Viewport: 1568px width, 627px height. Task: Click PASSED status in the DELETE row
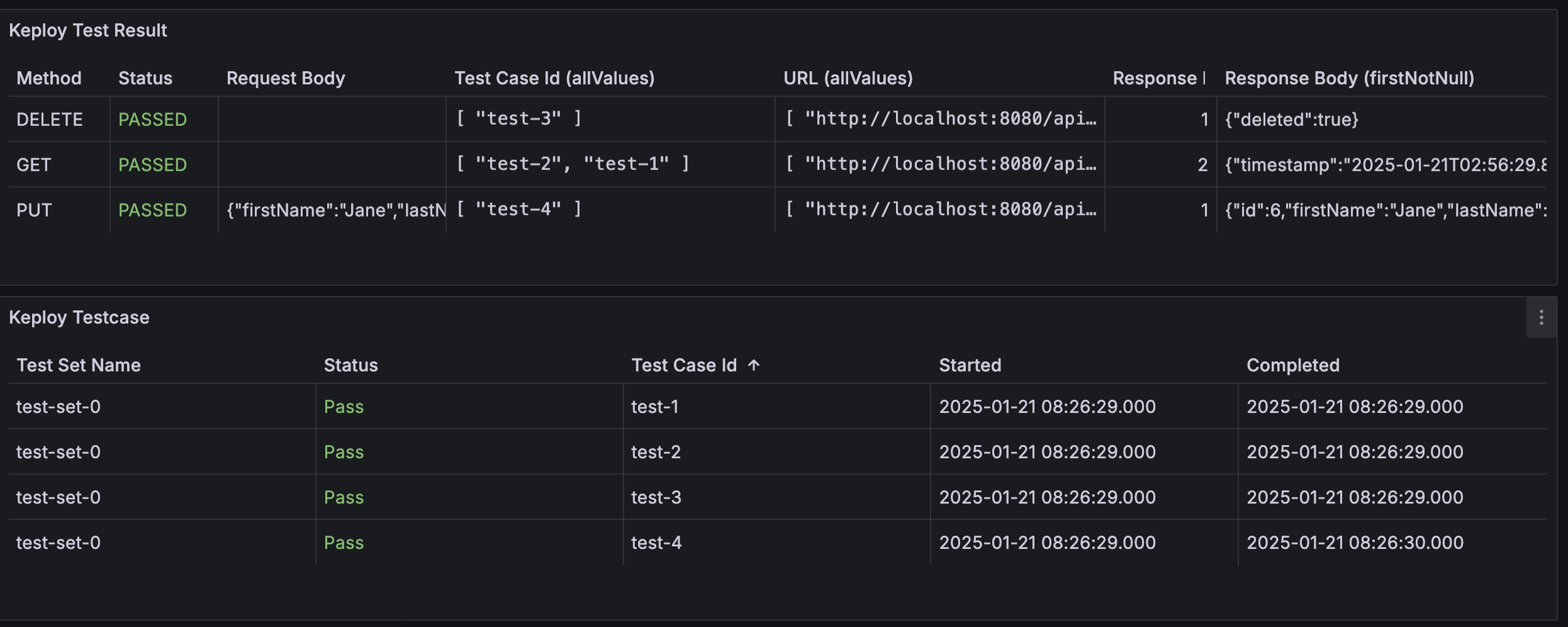coord(153,120)
